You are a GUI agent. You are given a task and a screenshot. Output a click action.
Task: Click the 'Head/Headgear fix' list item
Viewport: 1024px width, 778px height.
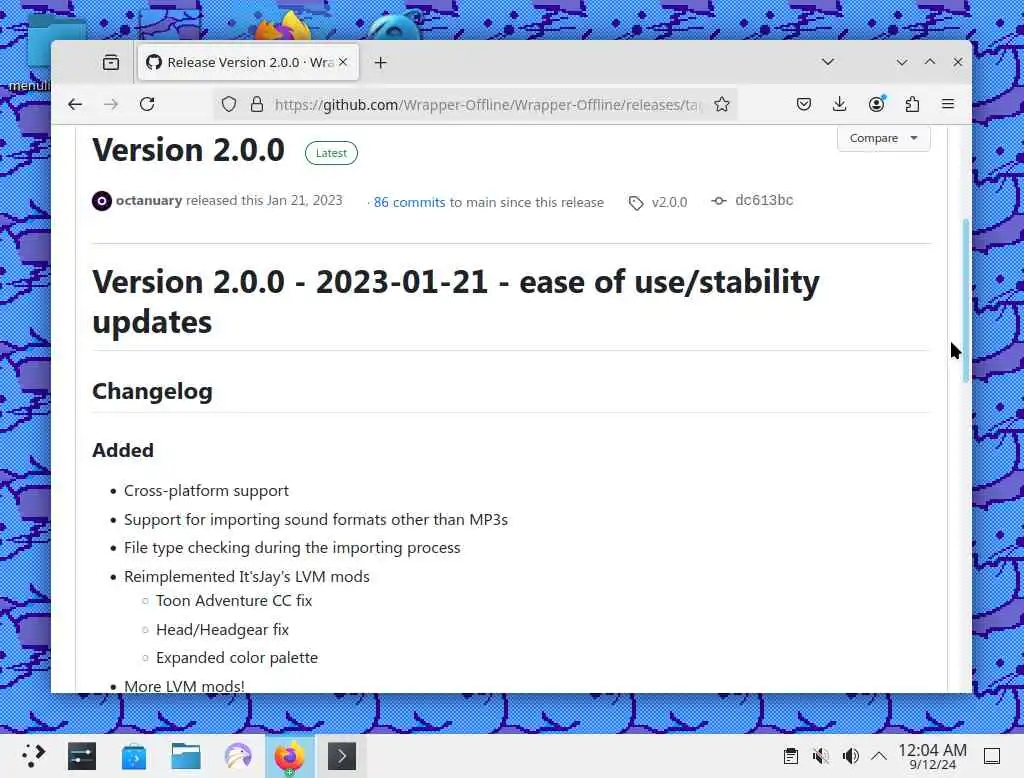[222, 629]
